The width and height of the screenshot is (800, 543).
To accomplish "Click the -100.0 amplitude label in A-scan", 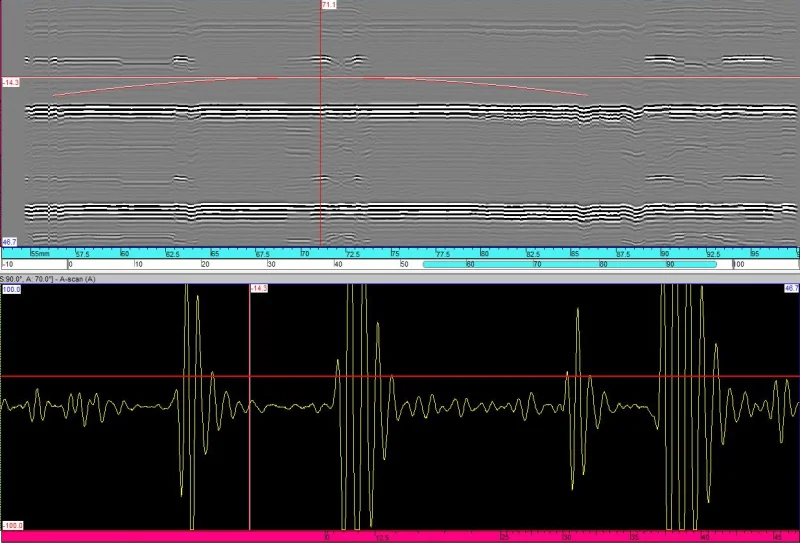I will [x=12, y=526].
